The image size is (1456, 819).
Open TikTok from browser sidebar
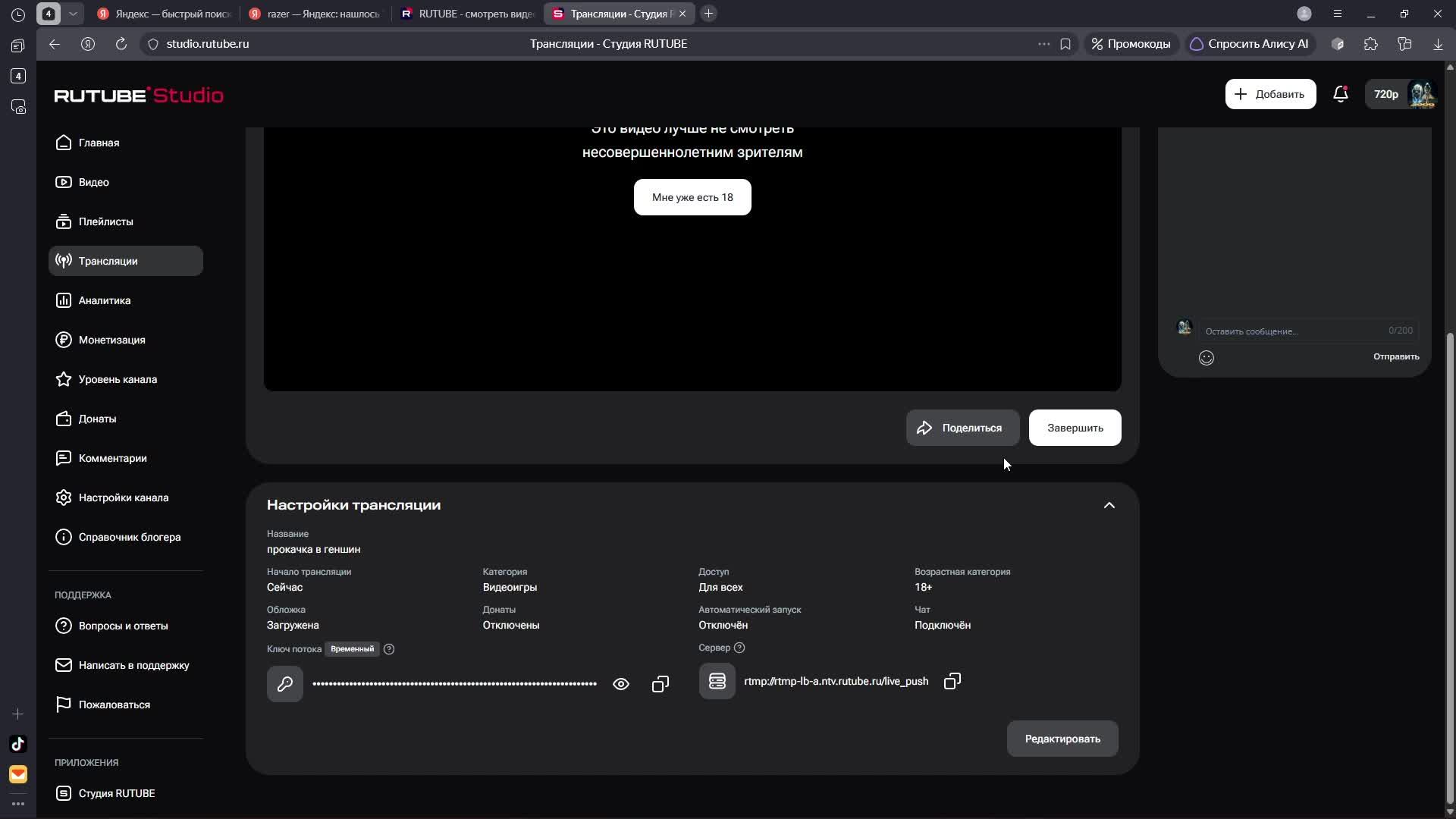18,744
